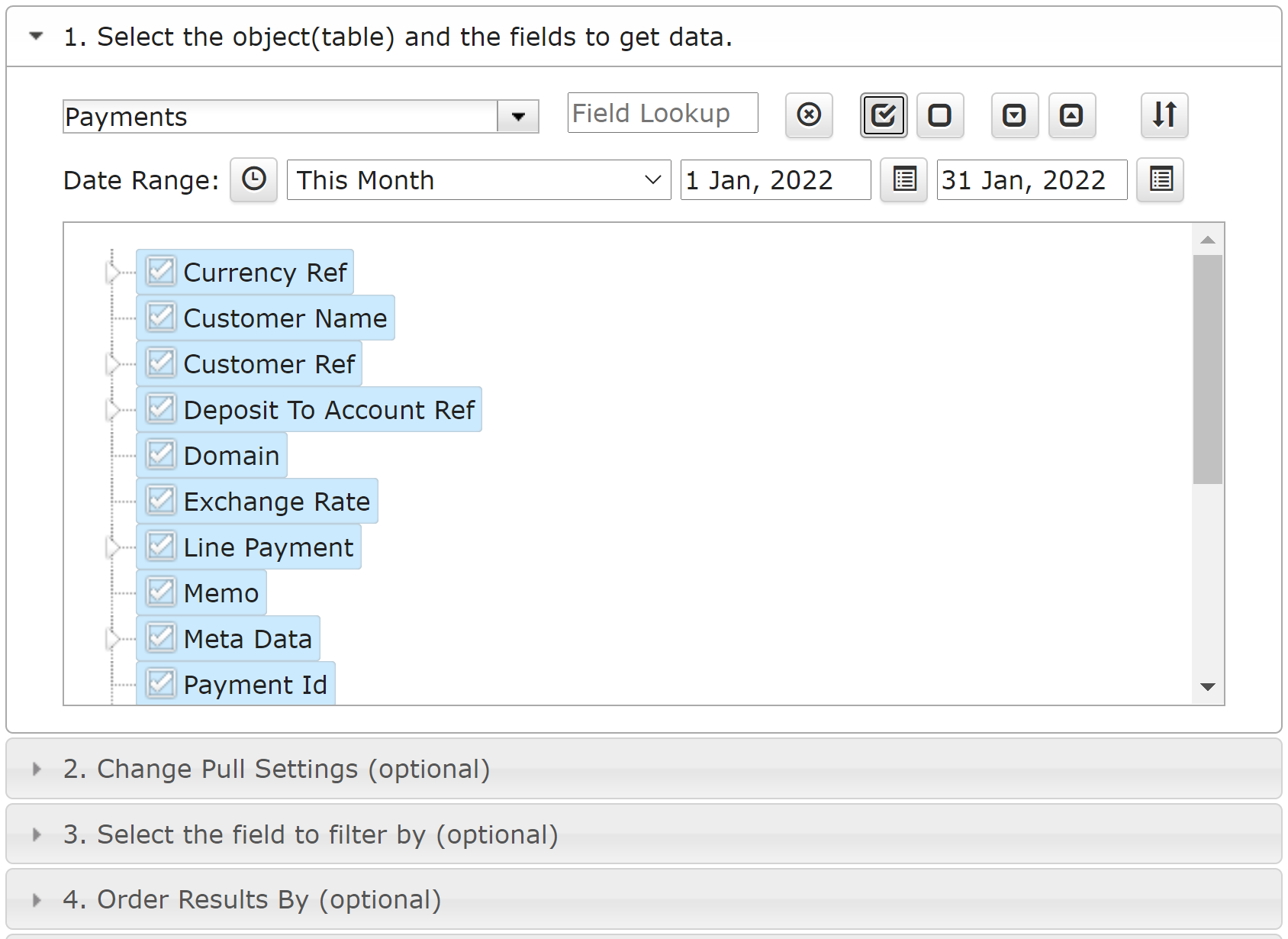Image resolution: width=1288 pixels, height=939 pixels.
Task: Click the clear field lookup X icon
Action: pos(809,115)
